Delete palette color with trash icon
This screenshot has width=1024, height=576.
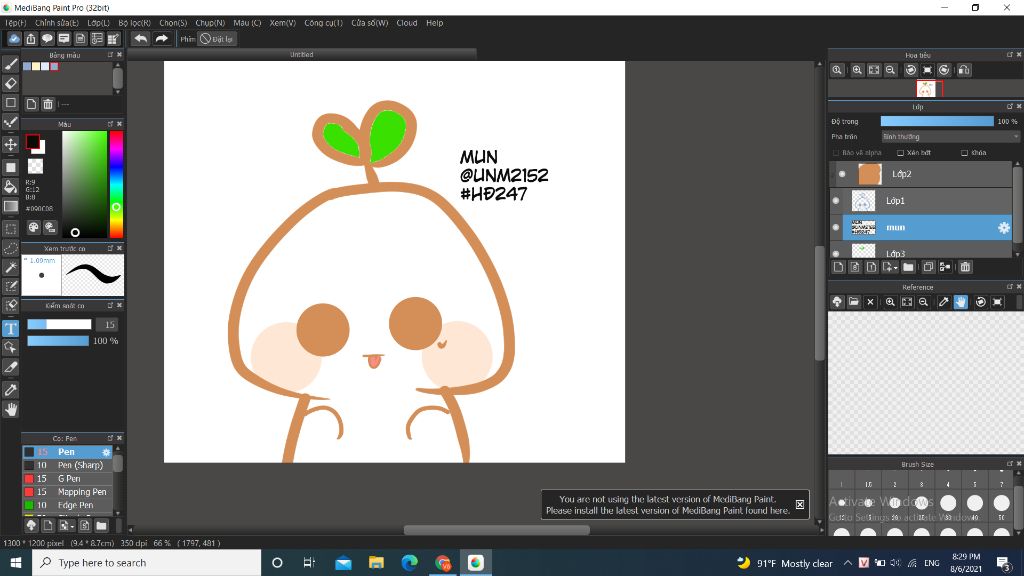(48, 104)
